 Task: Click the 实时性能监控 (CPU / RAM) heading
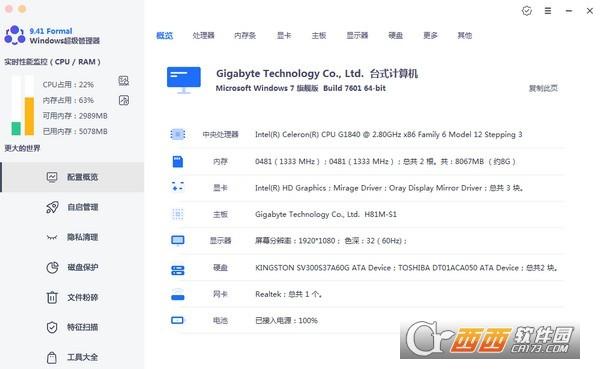pos(52,62)
